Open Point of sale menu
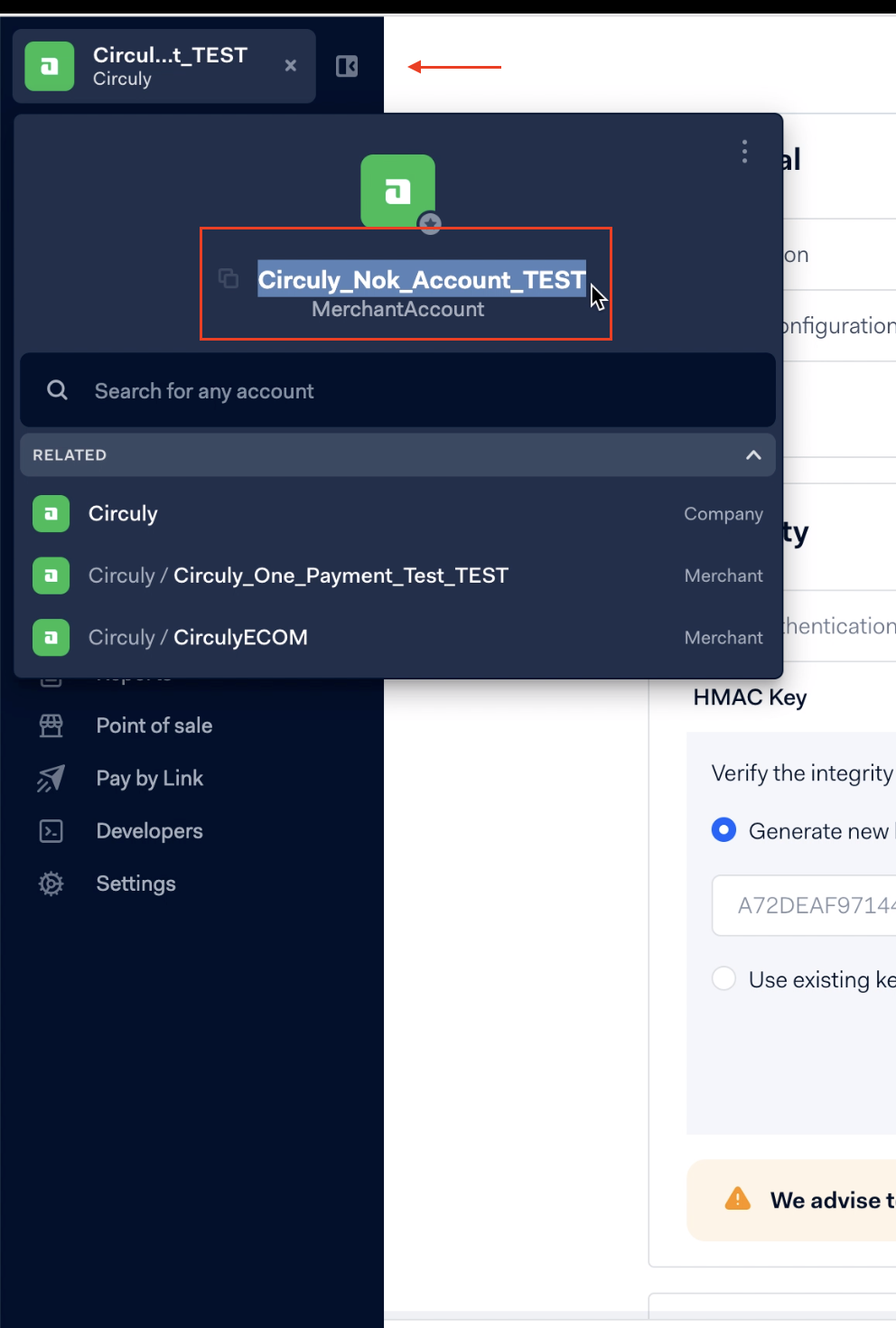 pyautogui.click(x=154, y=725)
